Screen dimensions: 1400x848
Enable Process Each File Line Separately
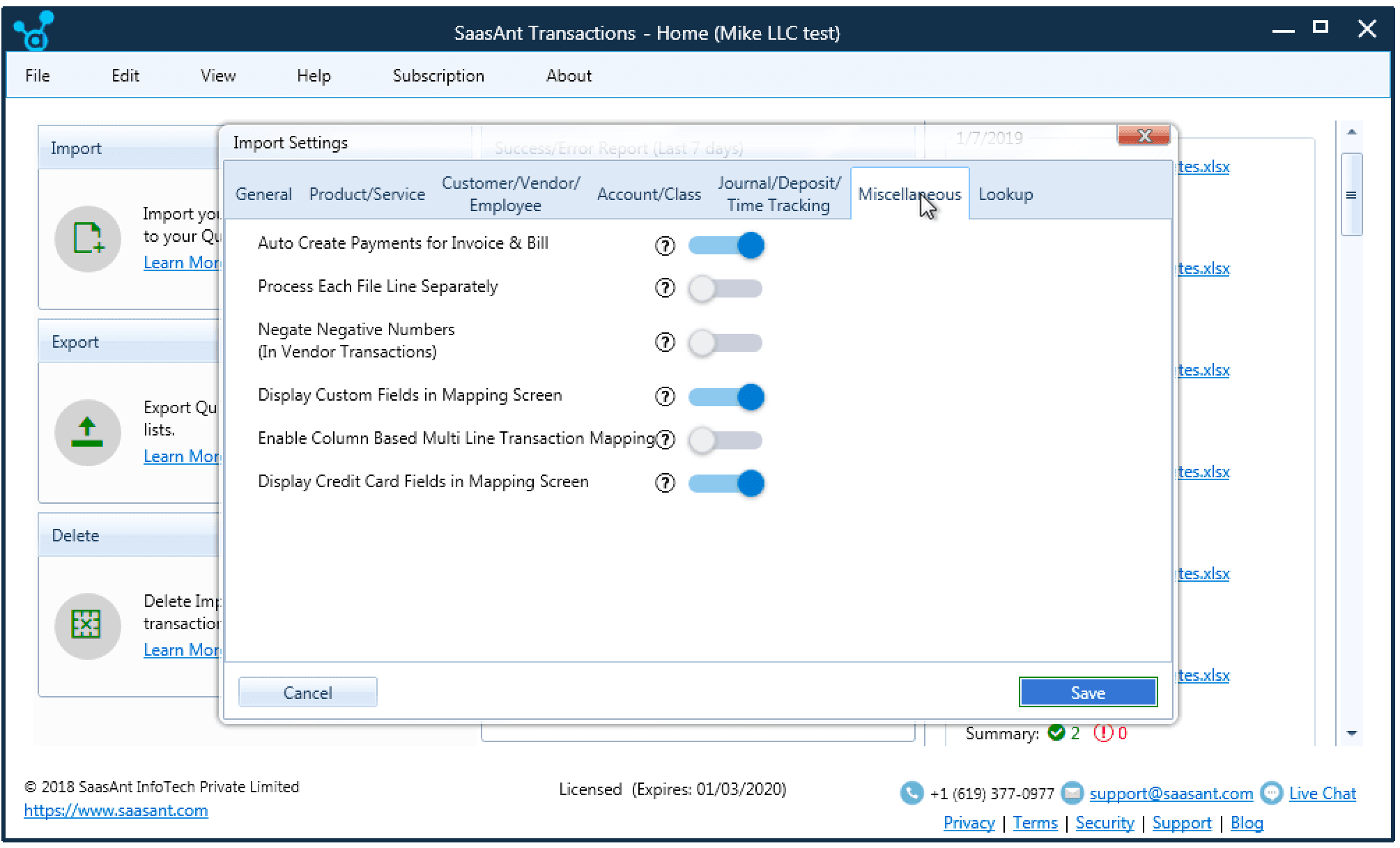pos(725,288)
